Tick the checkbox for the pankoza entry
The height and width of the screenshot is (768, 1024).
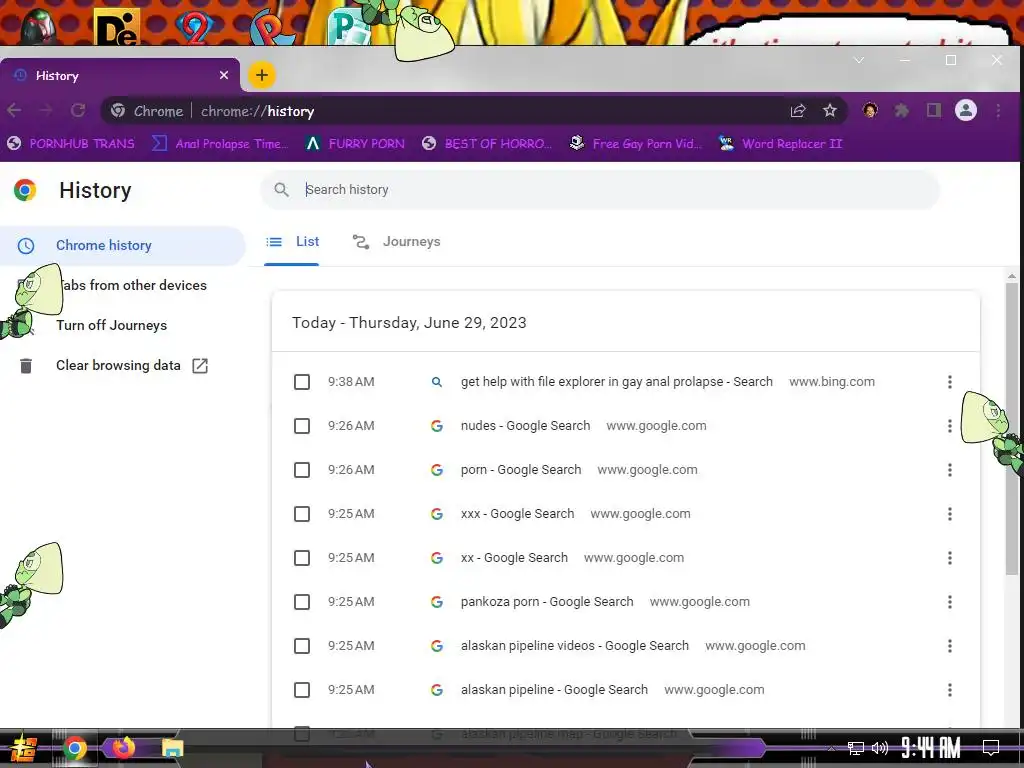(x=302, y=602)
